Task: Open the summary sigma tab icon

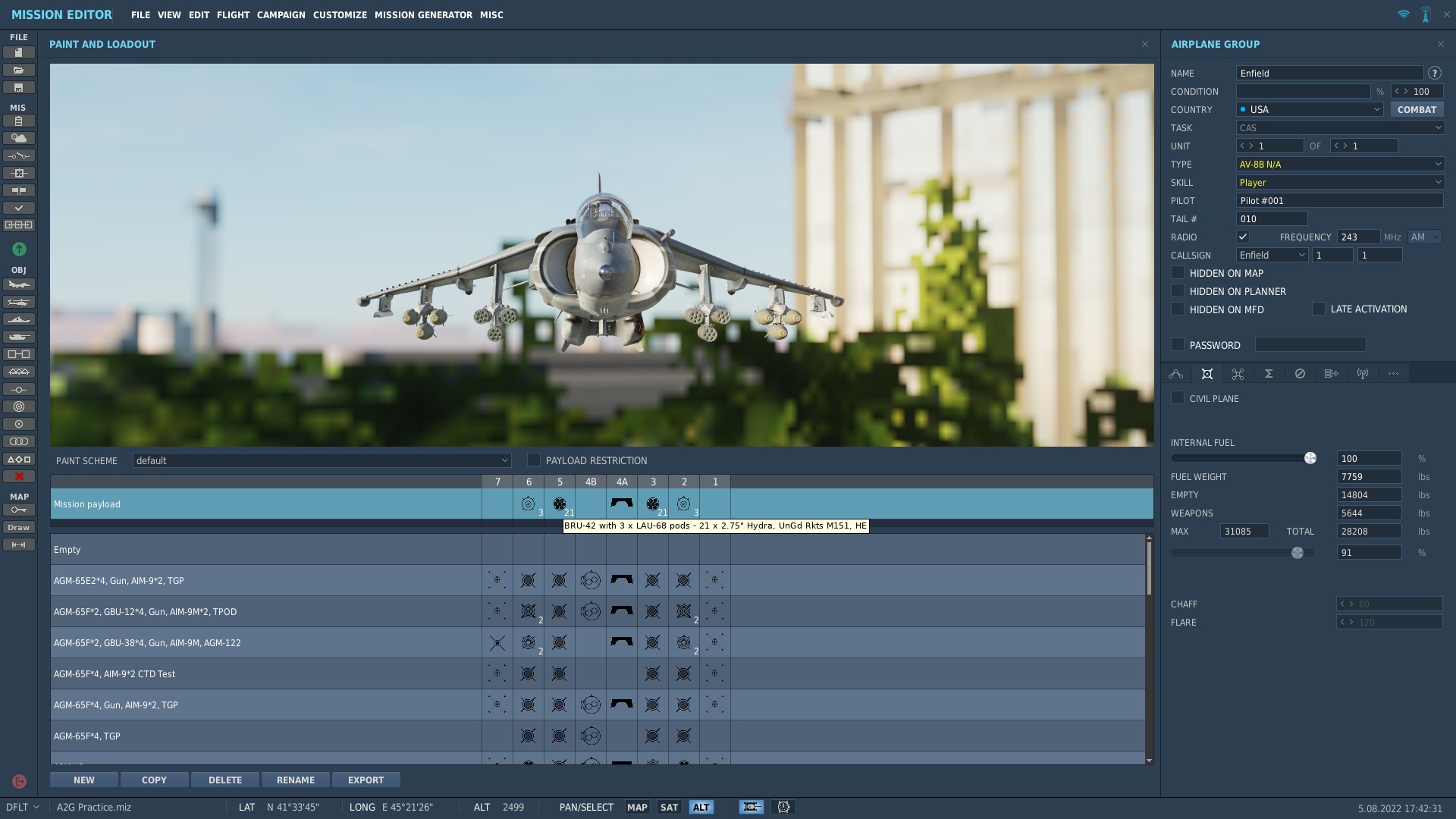Action: click(x=1269, y=374)
